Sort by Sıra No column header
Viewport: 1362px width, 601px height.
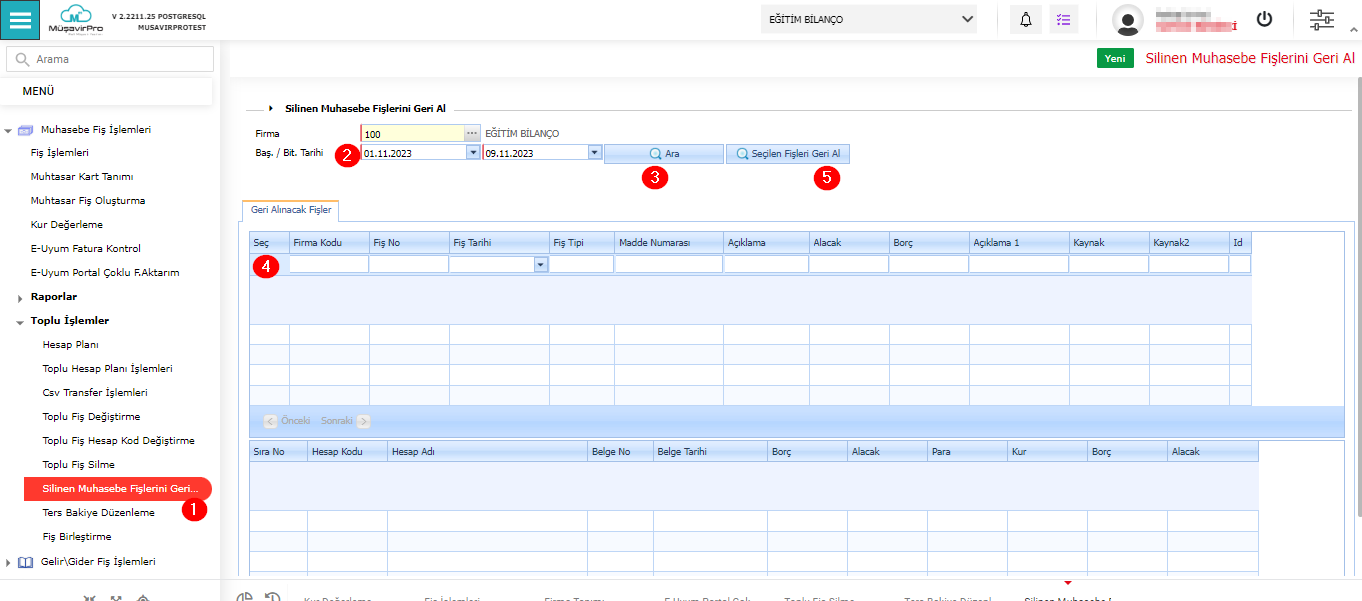[278, 452]
